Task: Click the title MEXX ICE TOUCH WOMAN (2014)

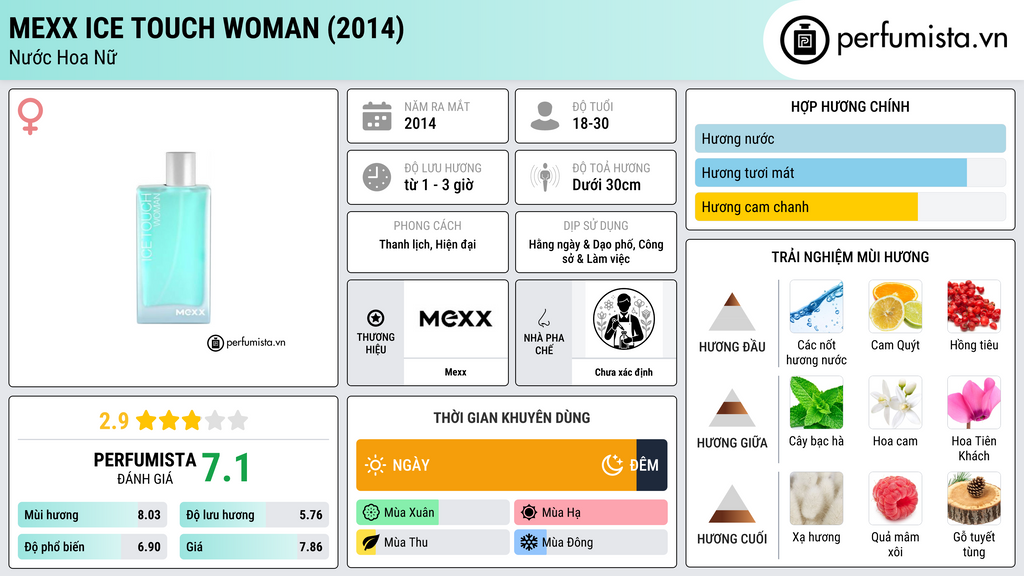Action: pyautogui.click(x=206, y=29)
